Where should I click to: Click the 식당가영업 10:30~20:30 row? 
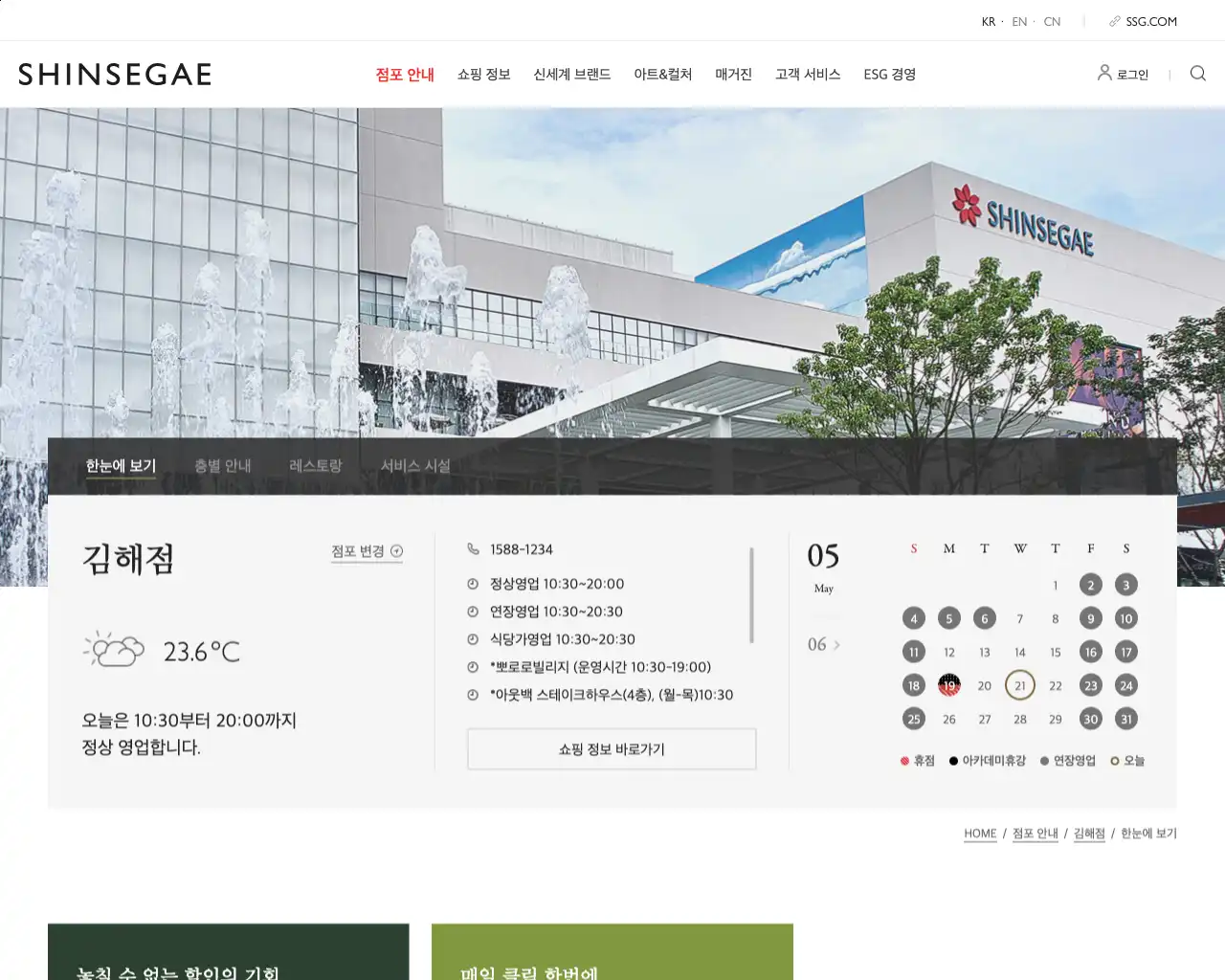pos(563,639)
